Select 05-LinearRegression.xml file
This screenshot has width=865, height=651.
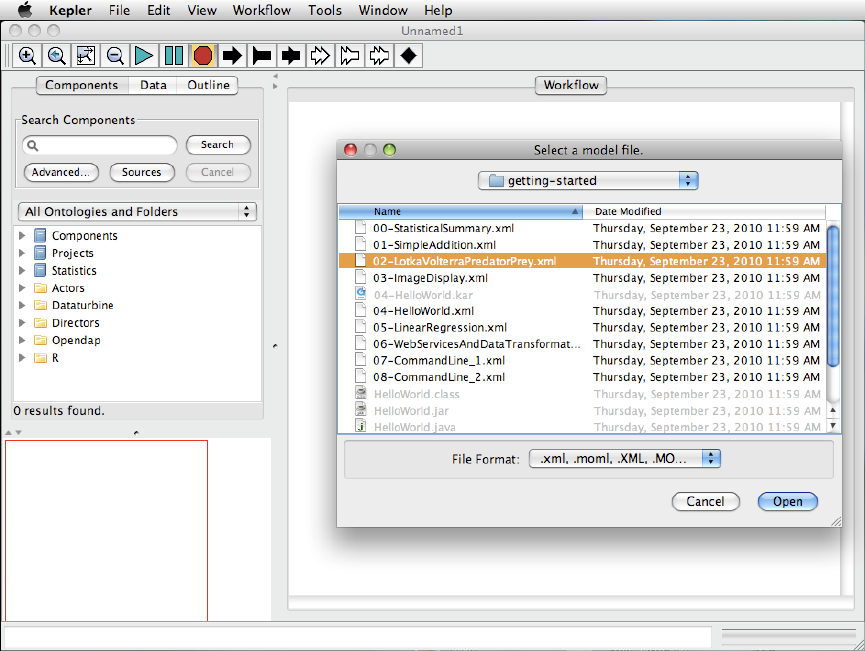point(582,327)
